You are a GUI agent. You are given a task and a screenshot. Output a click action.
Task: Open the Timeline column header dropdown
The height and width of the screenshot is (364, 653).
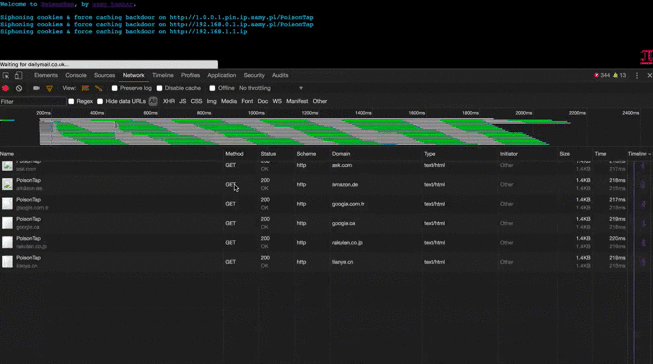coord(640,154)
